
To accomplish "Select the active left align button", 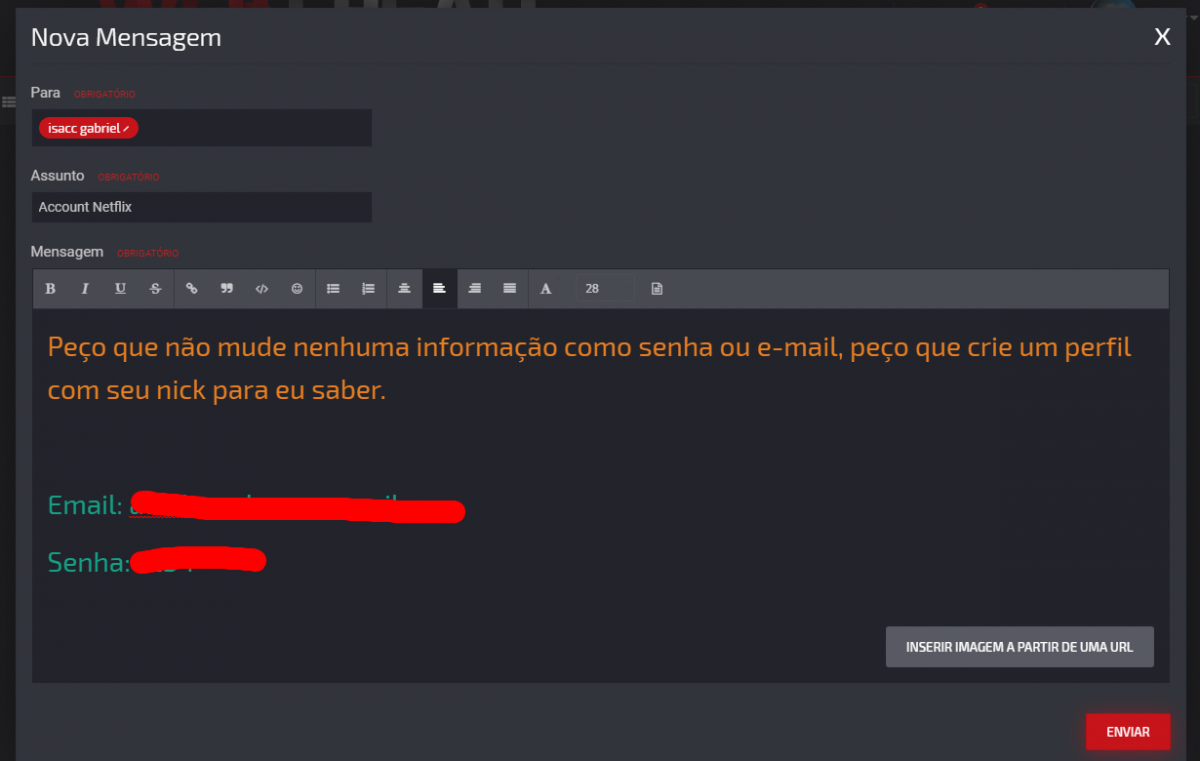I will (439, 288).
